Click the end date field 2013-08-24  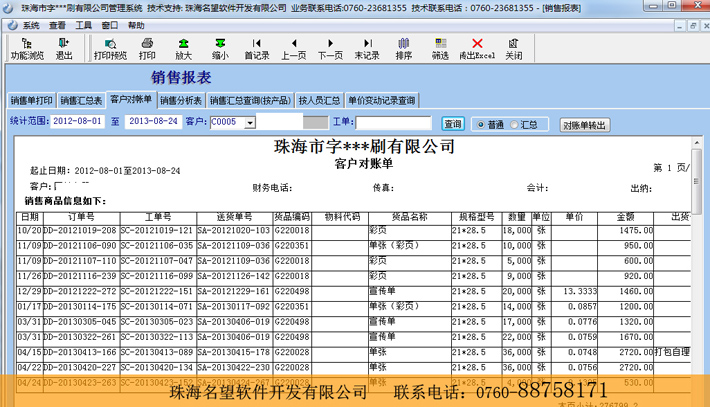point(153,121)
